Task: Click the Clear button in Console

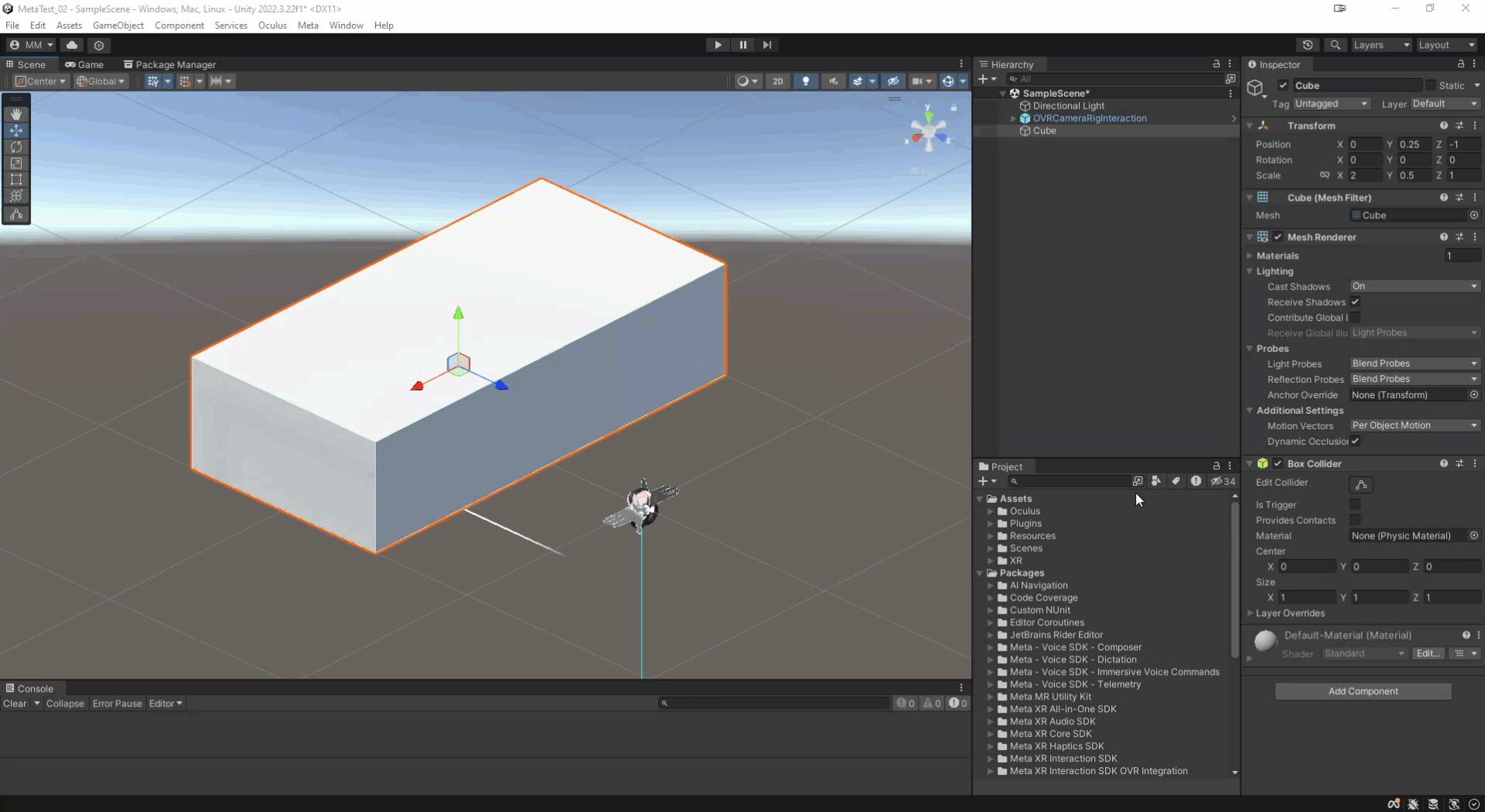Action: [15, 704]
